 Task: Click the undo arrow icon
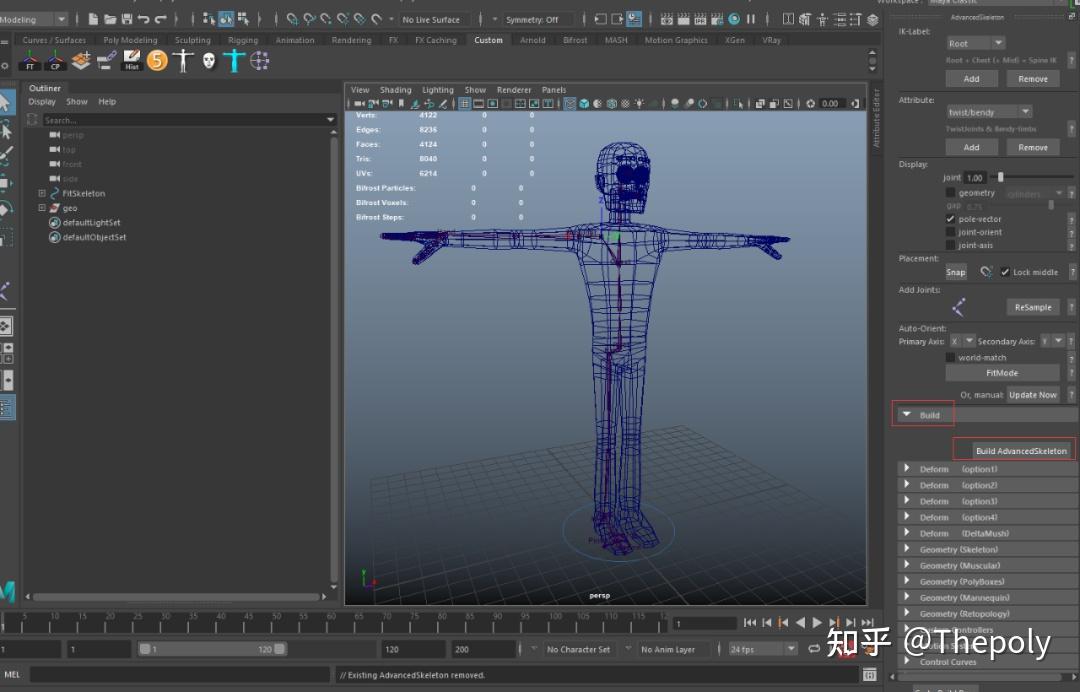[143, 19]
